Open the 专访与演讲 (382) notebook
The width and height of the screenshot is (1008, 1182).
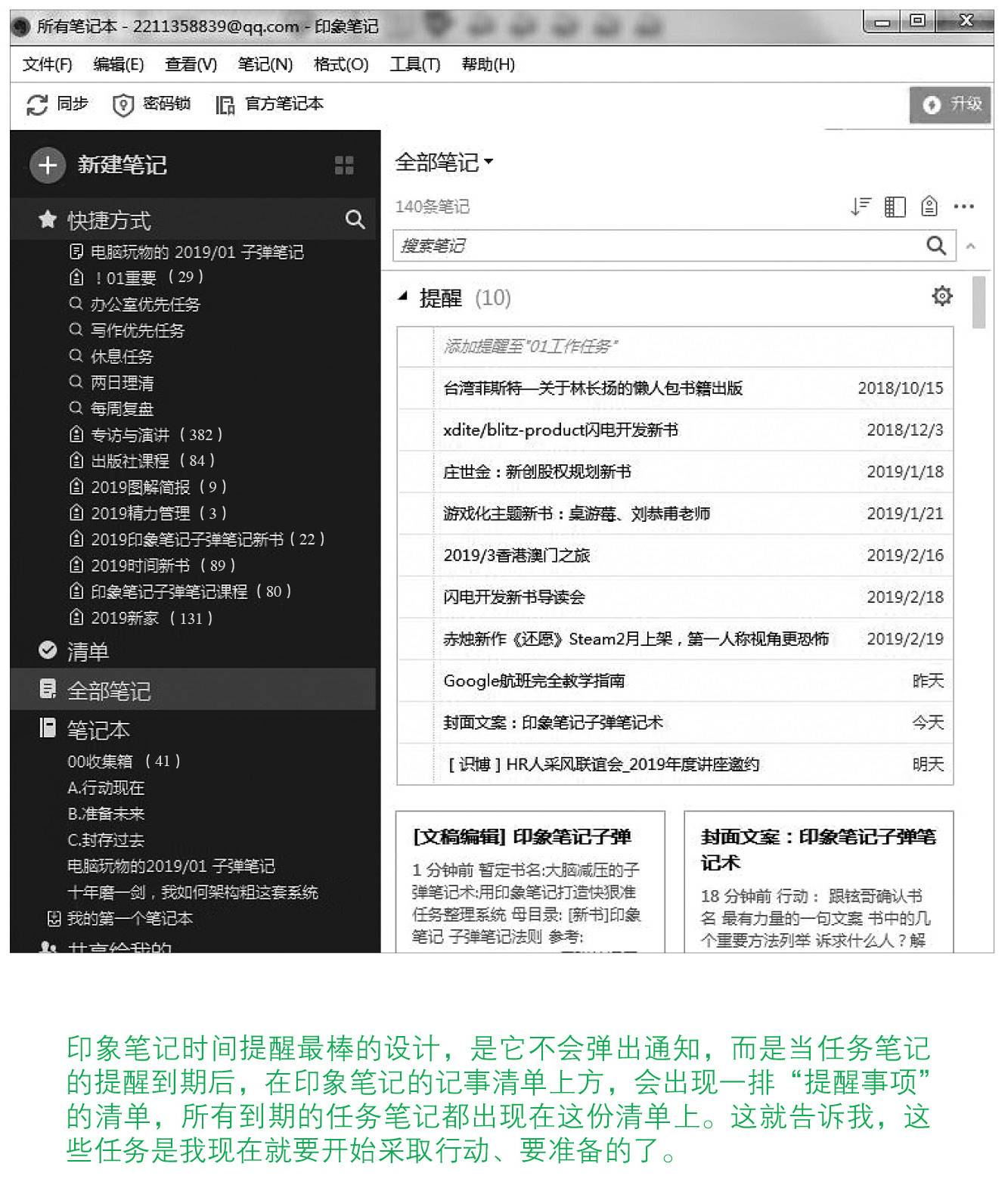point(157,435)
